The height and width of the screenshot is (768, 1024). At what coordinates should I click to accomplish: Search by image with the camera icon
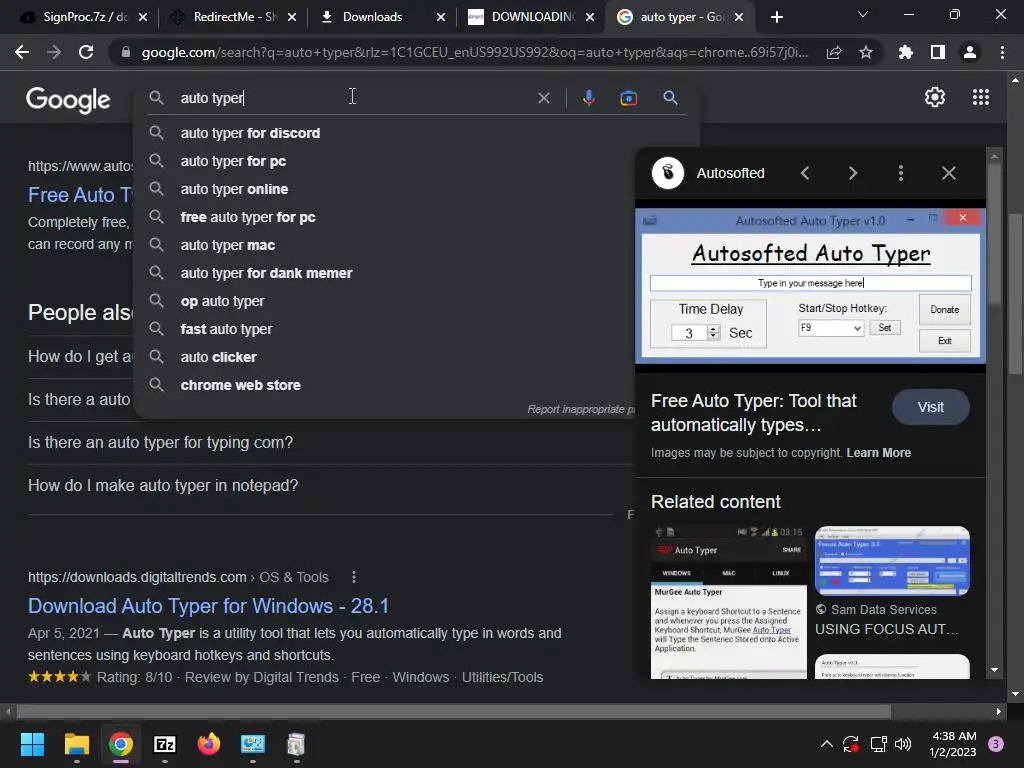tap(628, 98)
